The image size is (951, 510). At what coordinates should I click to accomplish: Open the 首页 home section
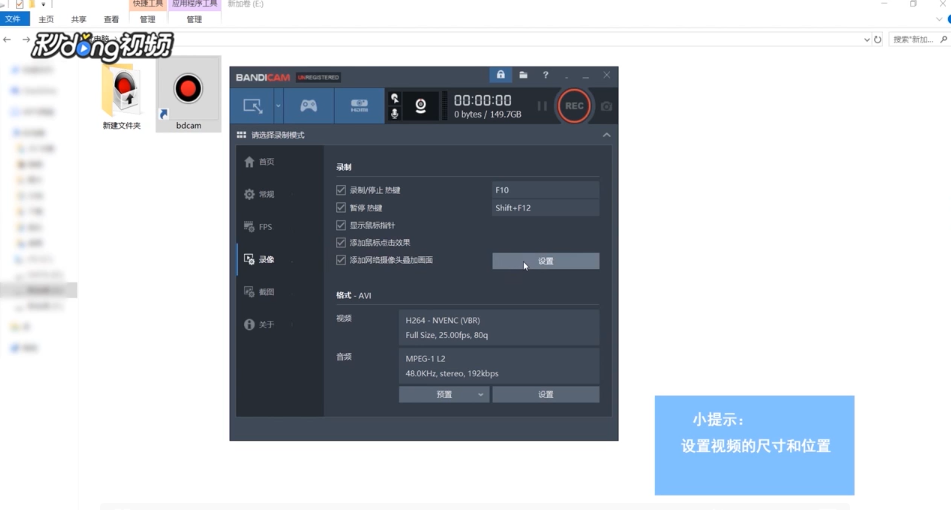267,162
